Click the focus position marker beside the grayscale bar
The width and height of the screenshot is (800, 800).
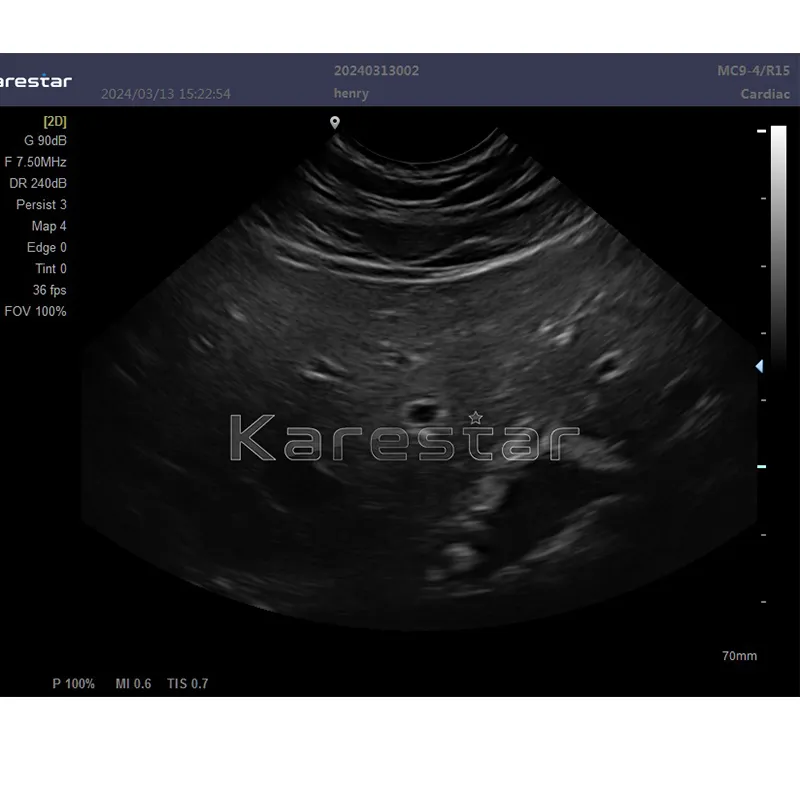click(760, 366)
